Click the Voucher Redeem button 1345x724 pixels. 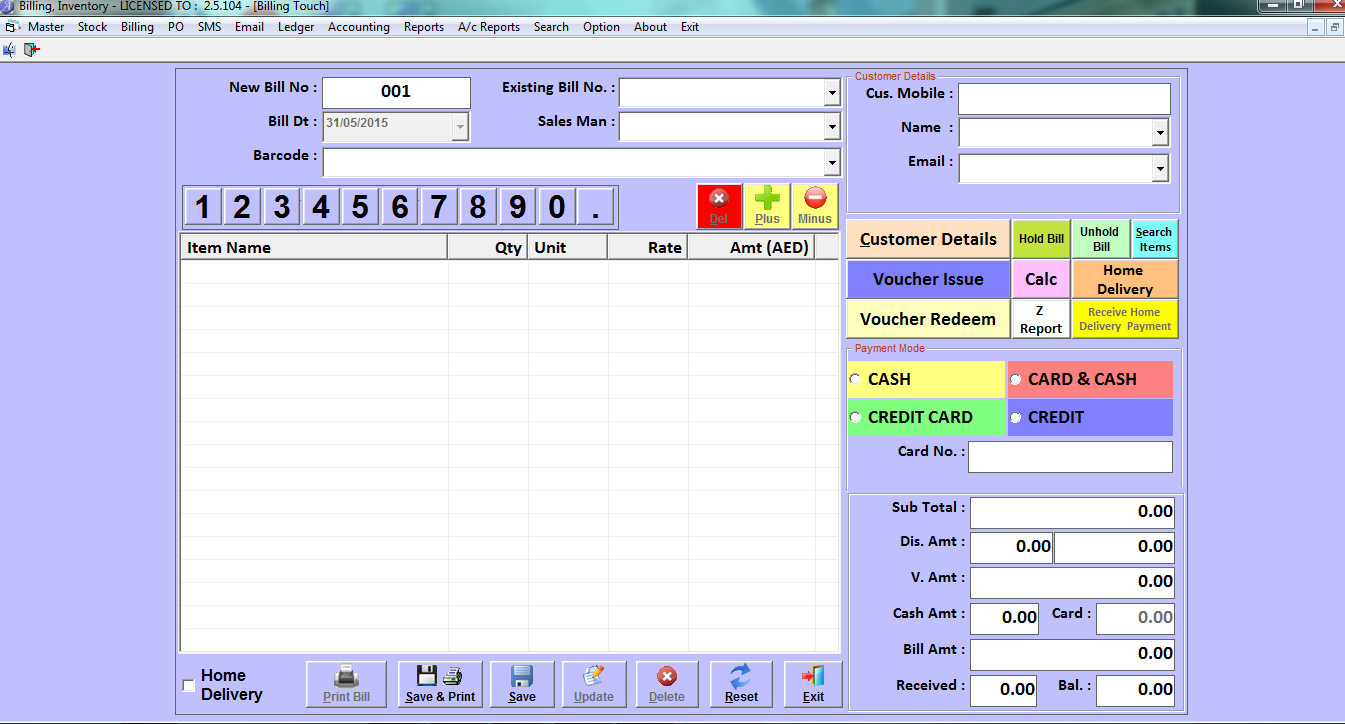(x=928, y=319)
